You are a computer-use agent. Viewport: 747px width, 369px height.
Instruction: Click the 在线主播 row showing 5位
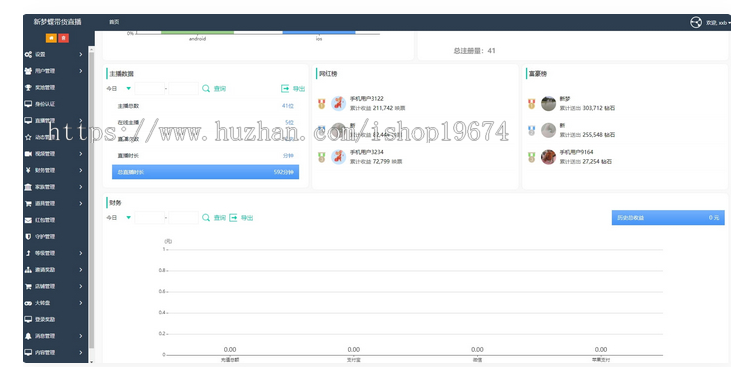pyautogui.click(x=205, y=122)
